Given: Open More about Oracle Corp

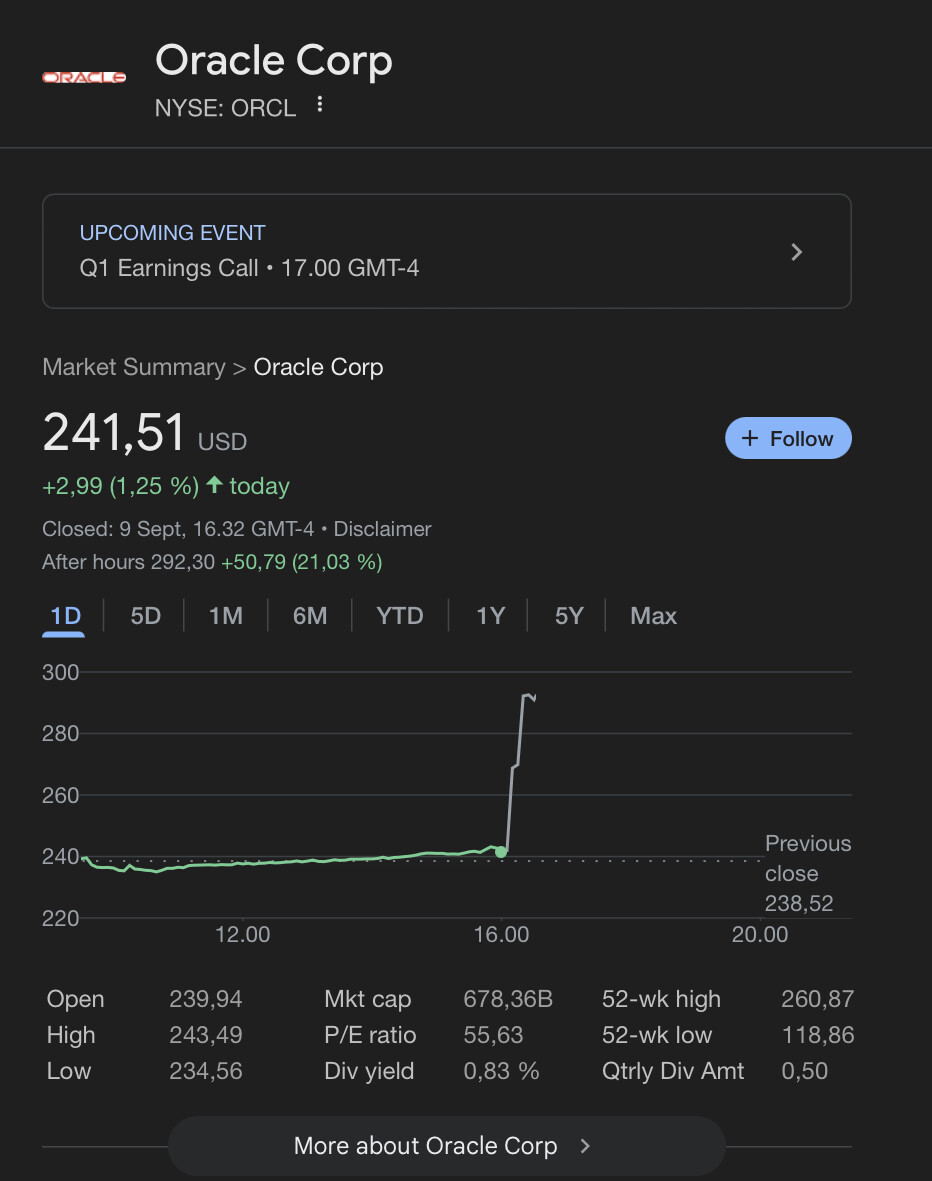Looking at the screenshot, I should (445, 1146).
